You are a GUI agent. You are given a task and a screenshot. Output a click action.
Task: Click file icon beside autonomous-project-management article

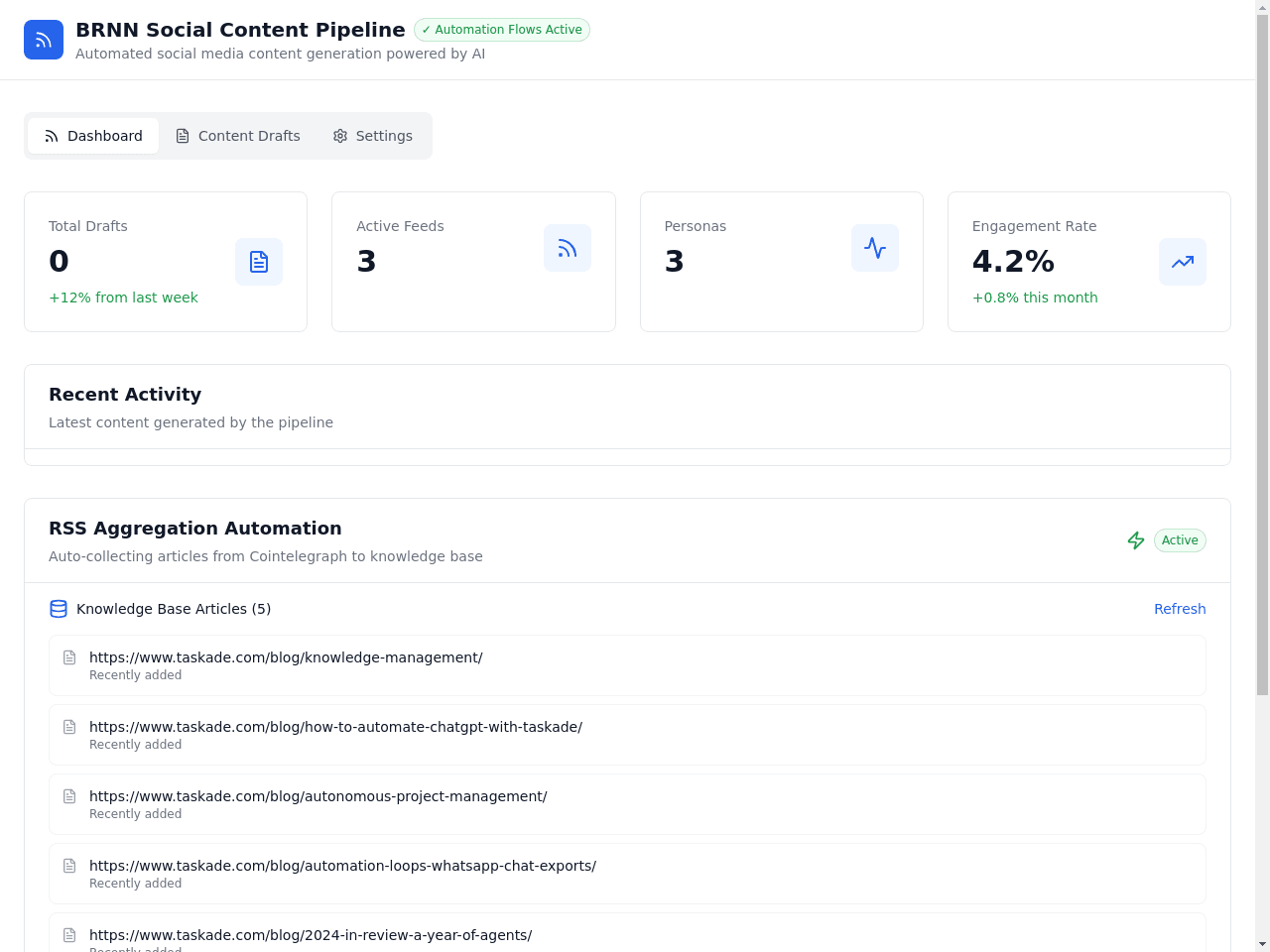coord(69,796)
